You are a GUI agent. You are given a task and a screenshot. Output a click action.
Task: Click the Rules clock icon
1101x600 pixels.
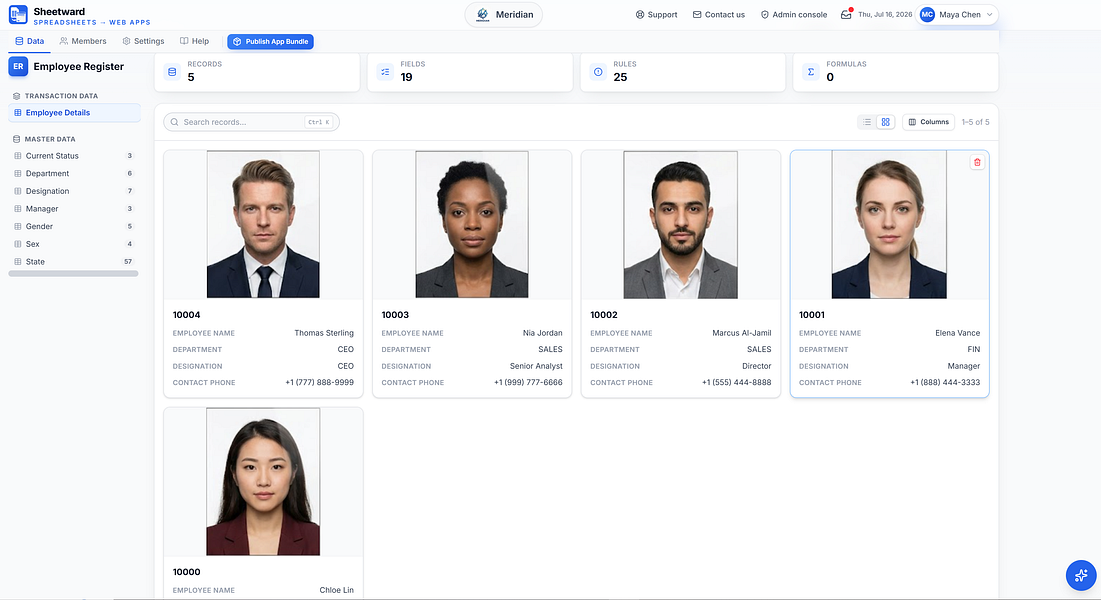(598, 72)
